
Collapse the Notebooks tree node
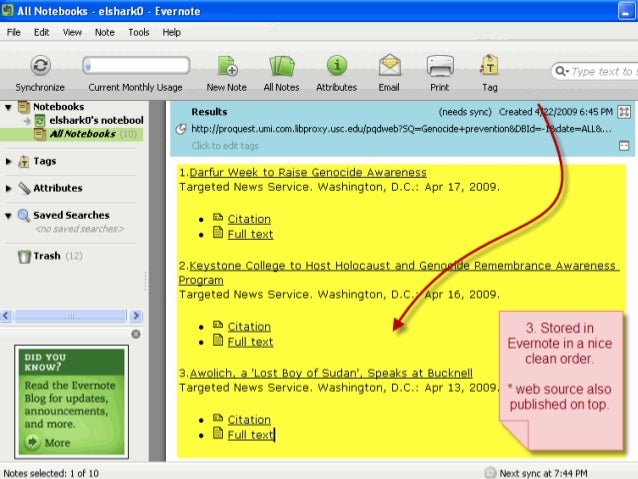tap(8, 107)
